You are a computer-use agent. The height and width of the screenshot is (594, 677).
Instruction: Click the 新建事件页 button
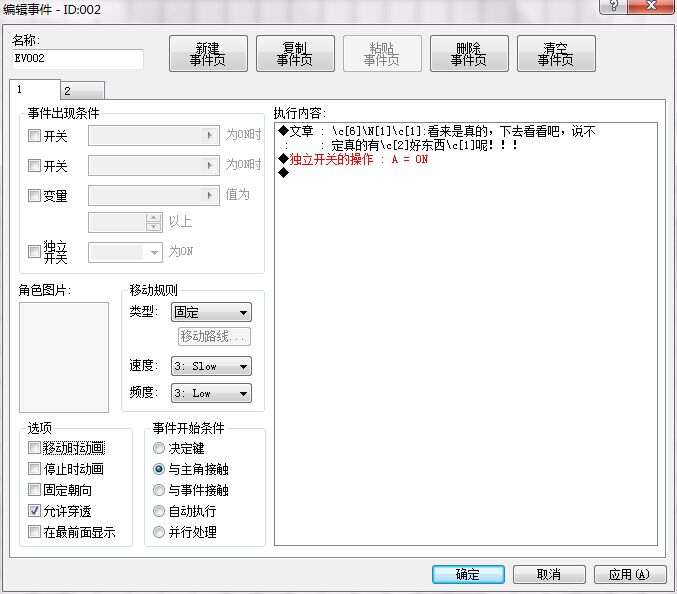point(208,54)
